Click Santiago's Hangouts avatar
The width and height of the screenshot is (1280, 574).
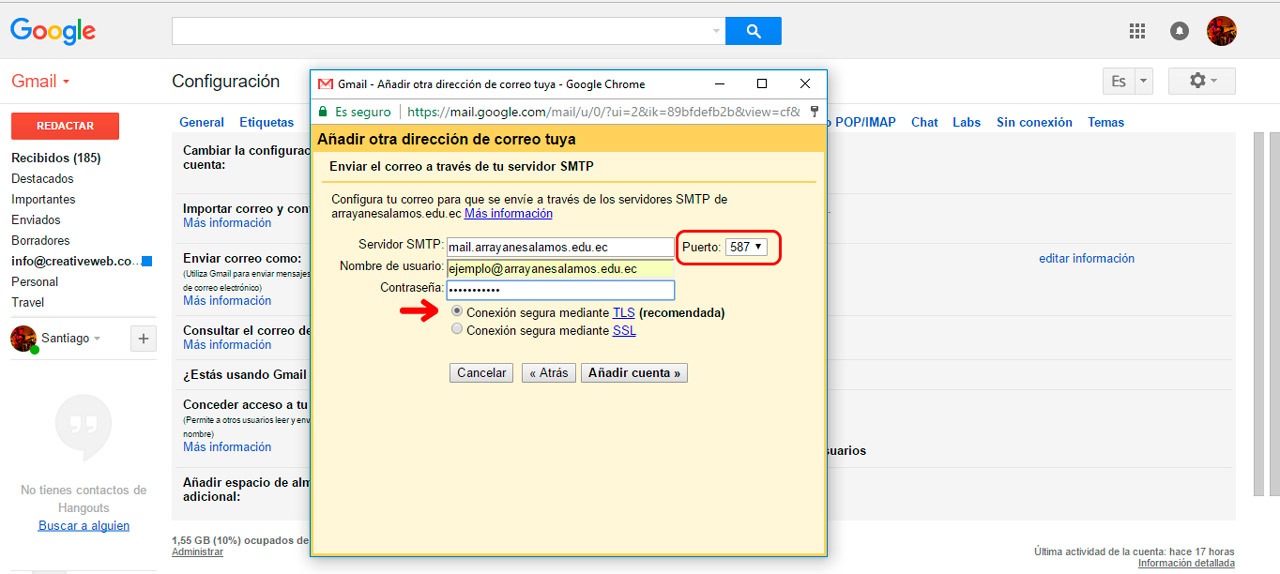[x=24, y=339]
